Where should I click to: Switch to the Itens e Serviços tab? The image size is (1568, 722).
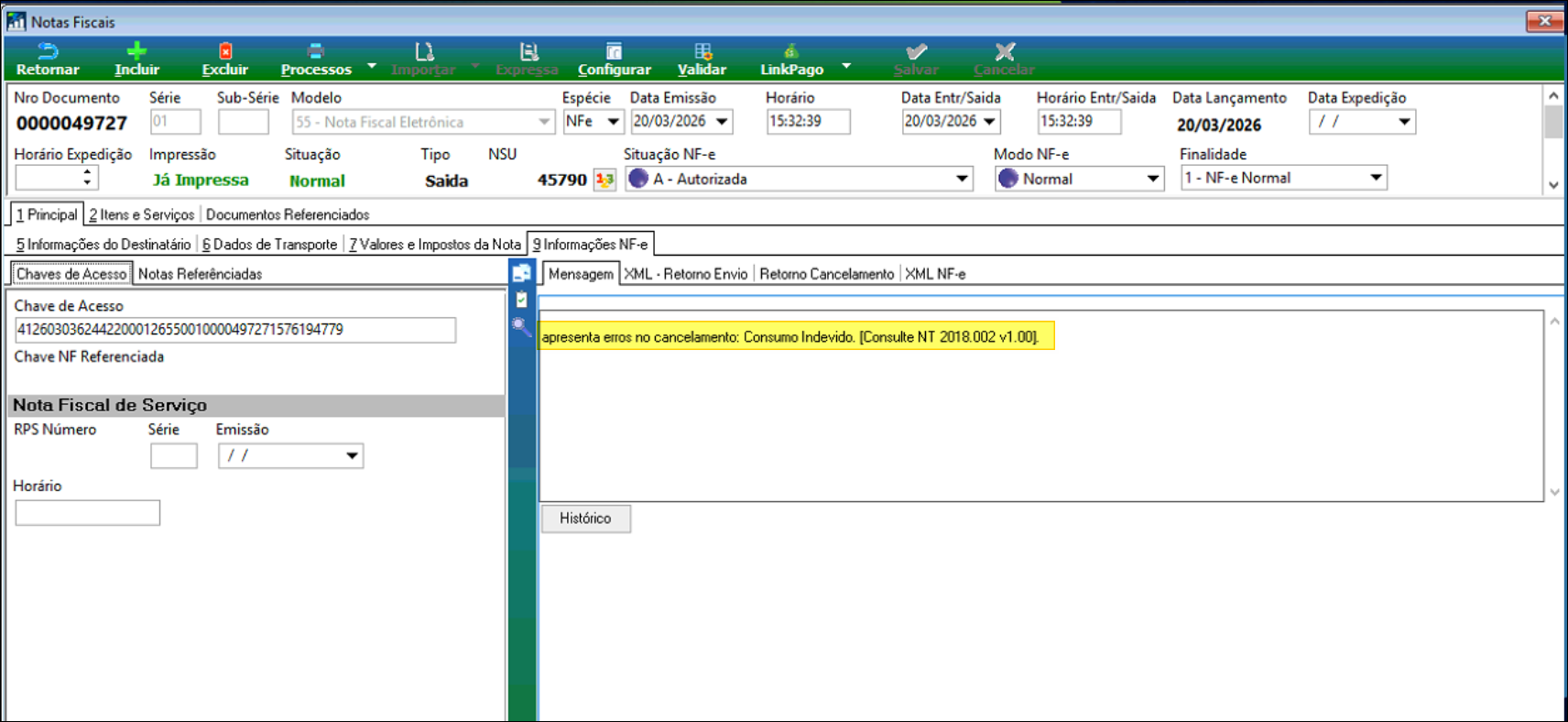(142, 214)
